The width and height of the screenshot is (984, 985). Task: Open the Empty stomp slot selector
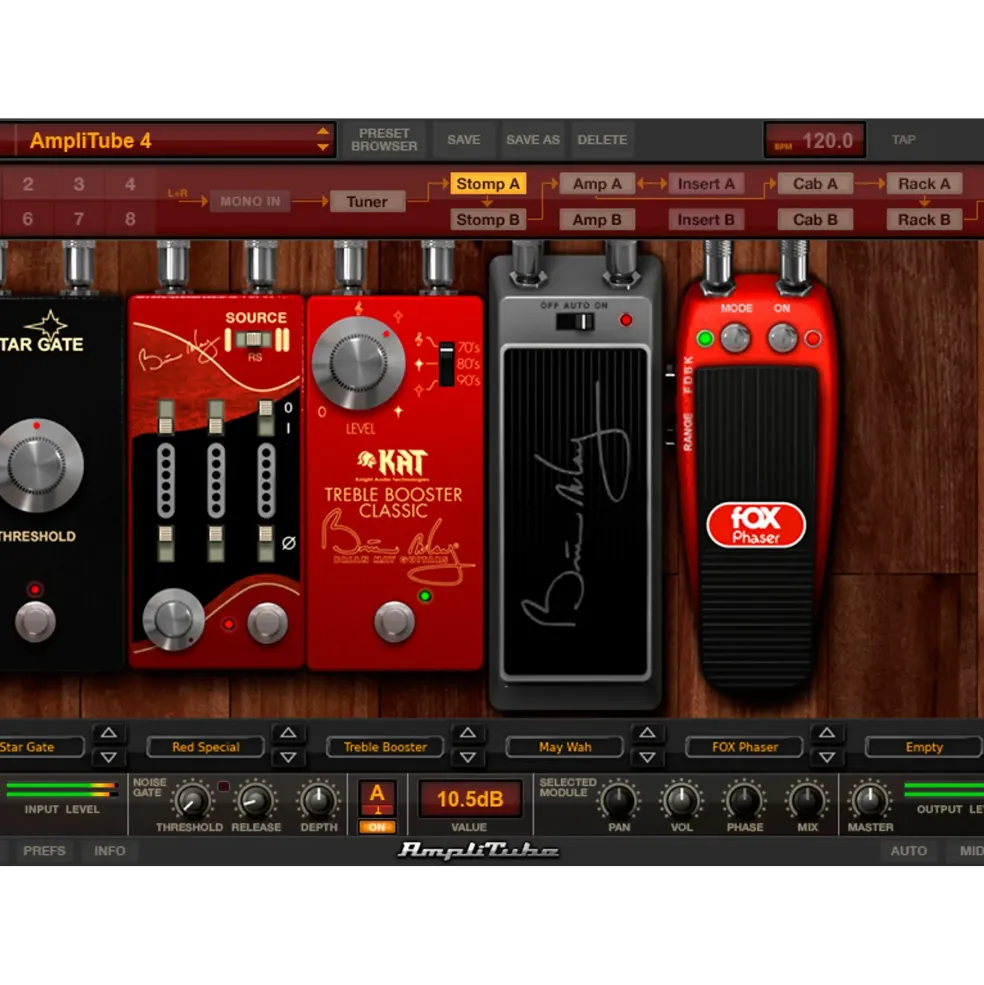tap(924, 747)
